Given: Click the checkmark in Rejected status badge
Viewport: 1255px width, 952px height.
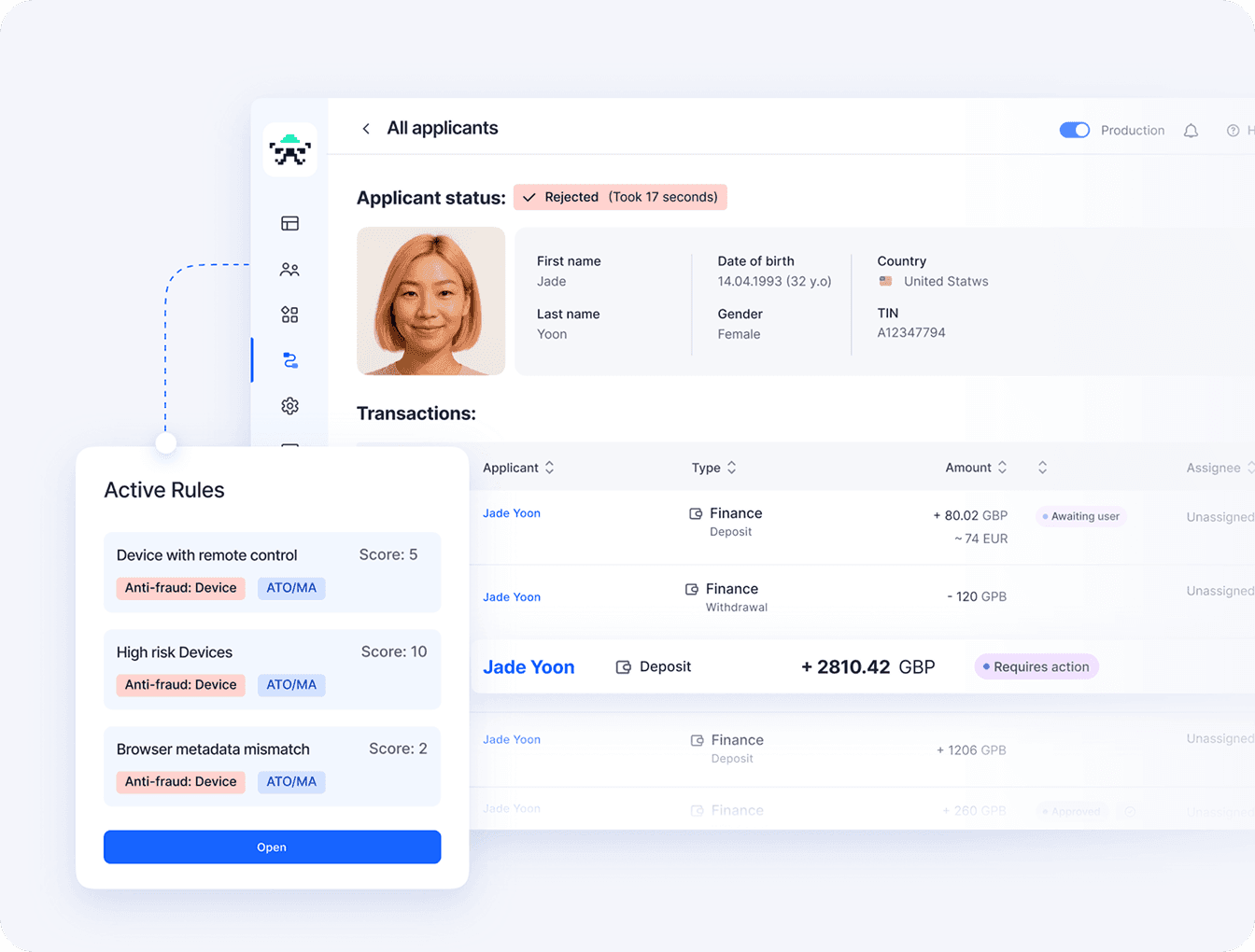Looking at the screenshot, I should 529,197.
